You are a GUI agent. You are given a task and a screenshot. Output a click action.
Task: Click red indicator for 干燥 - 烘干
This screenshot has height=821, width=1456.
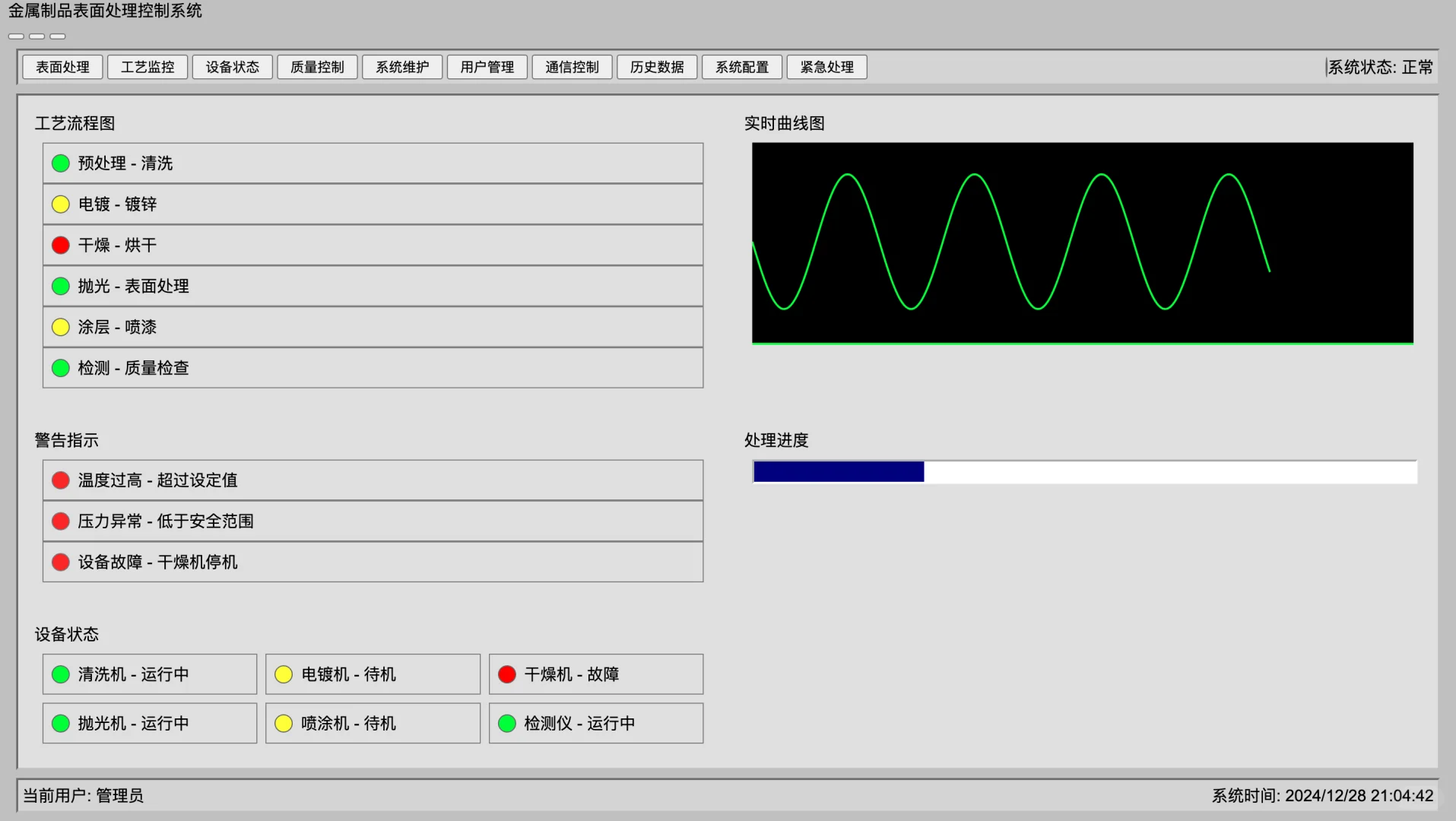61,246
